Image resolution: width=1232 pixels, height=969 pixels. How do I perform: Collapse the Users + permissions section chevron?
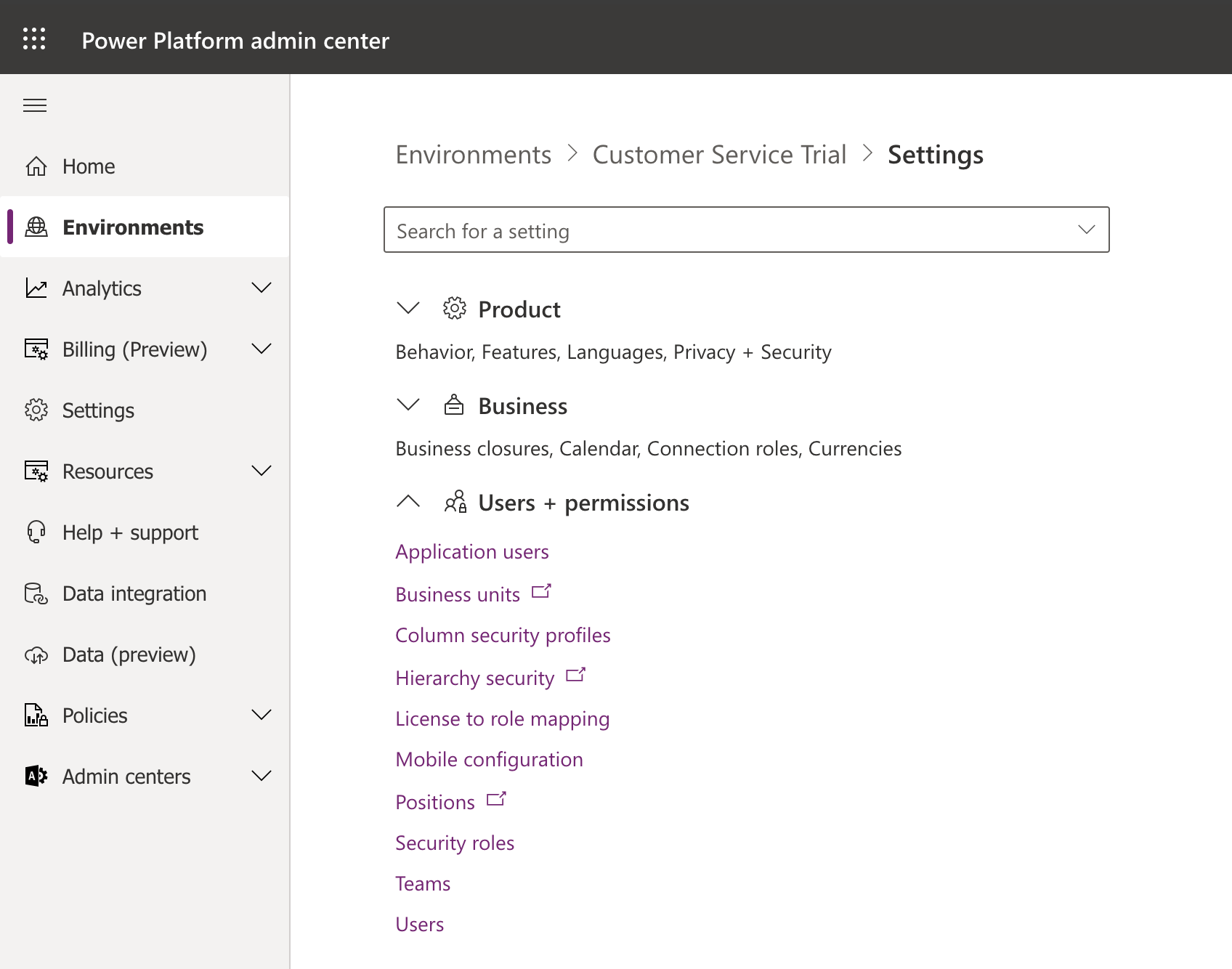[x=408, y=500]
